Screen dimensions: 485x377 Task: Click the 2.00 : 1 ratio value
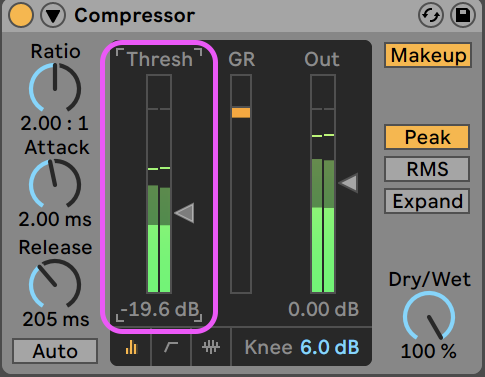click(54, 123)
